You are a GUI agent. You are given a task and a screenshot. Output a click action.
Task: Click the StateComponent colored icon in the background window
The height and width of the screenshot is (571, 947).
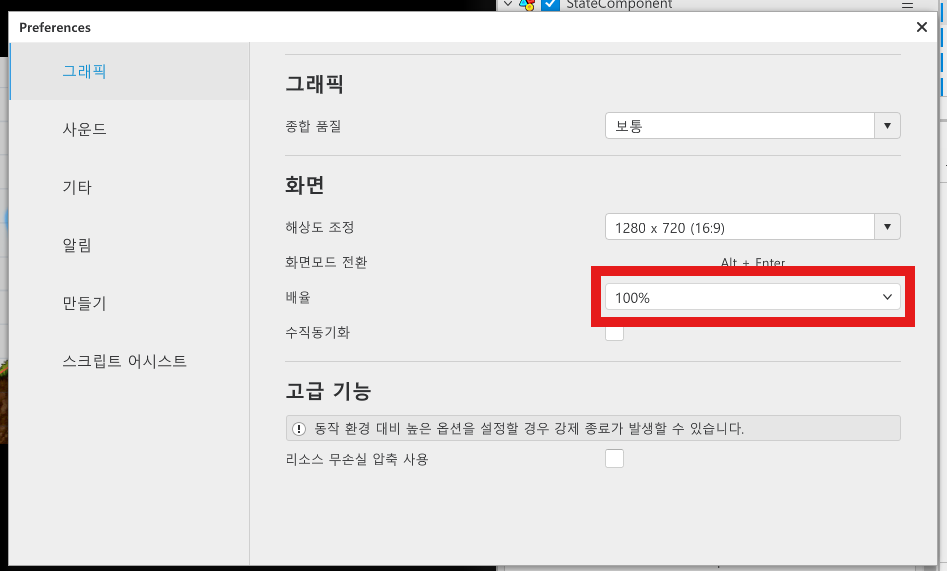[x=527, y=5]
